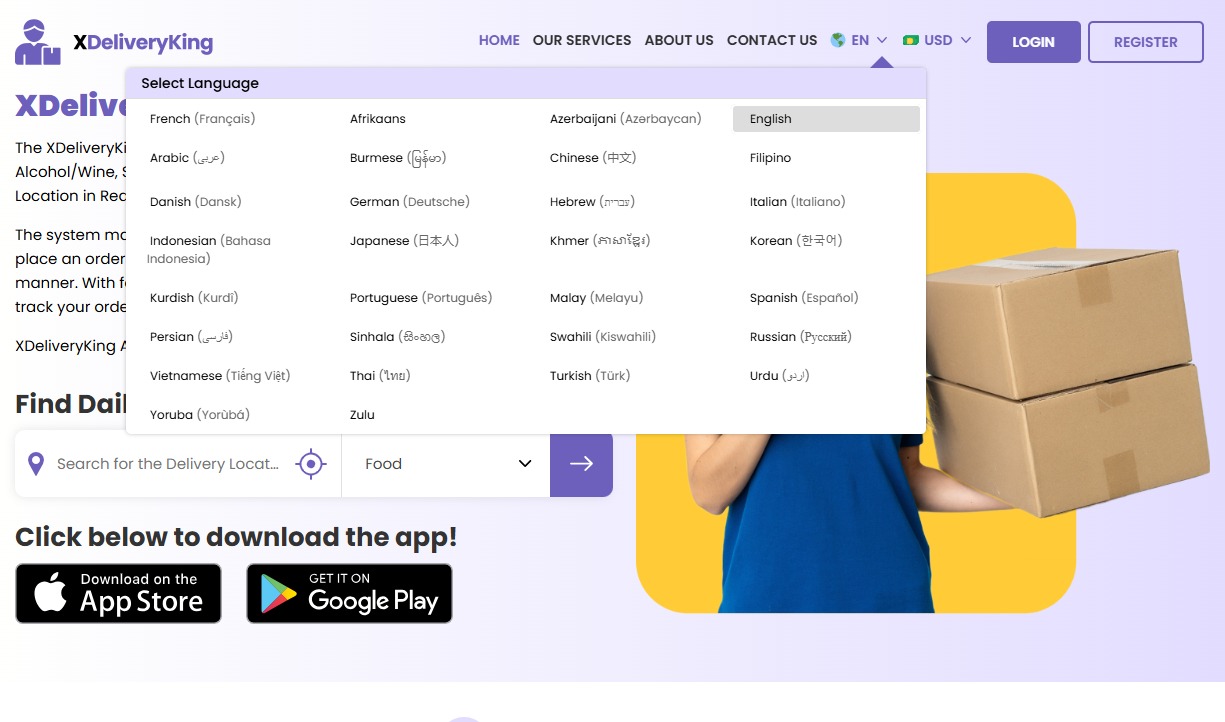
Task: Click the purple arrow search button
Action: pyautogui.click(x=581, y=463)
